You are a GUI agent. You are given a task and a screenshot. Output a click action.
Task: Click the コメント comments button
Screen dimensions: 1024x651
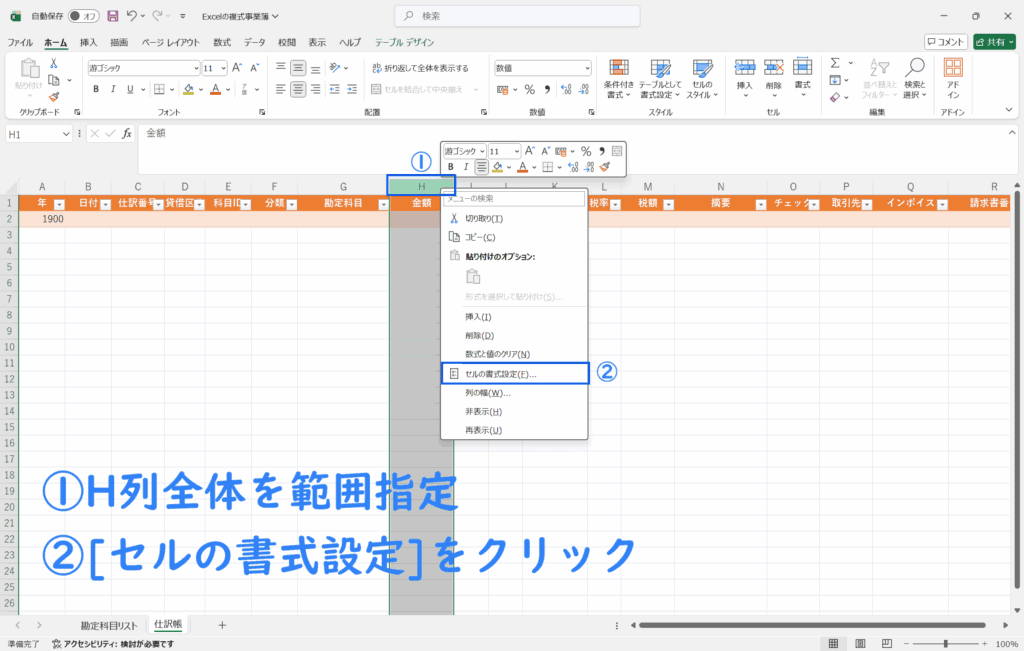pyautogui.click(x=945, y=42)
